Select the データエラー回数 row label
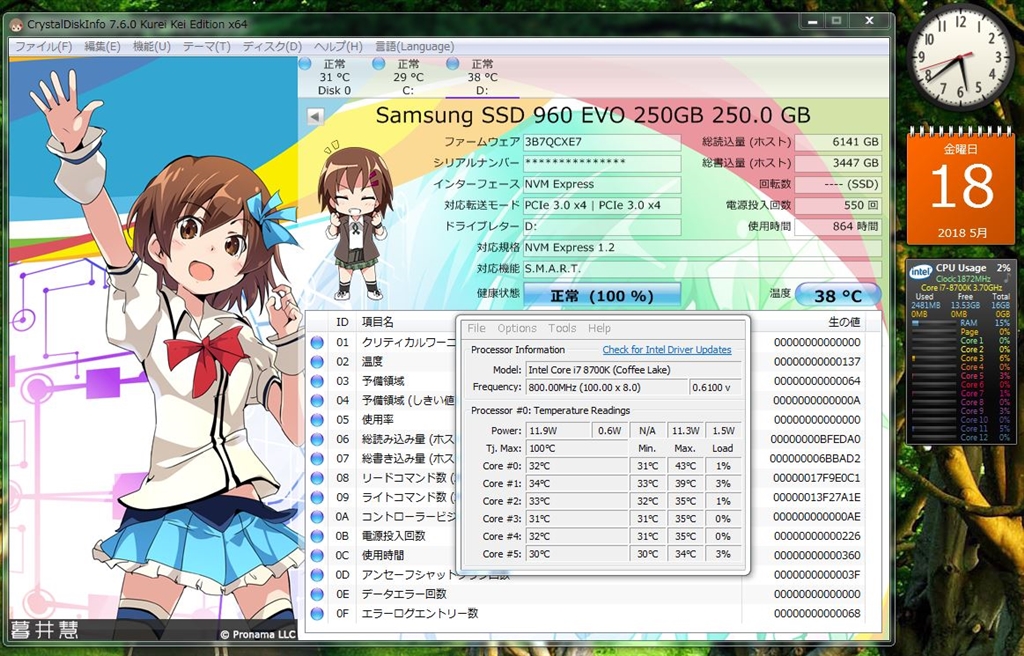Screen dimensions: 1024x656 pyautogui.click(x=404, y=594)
